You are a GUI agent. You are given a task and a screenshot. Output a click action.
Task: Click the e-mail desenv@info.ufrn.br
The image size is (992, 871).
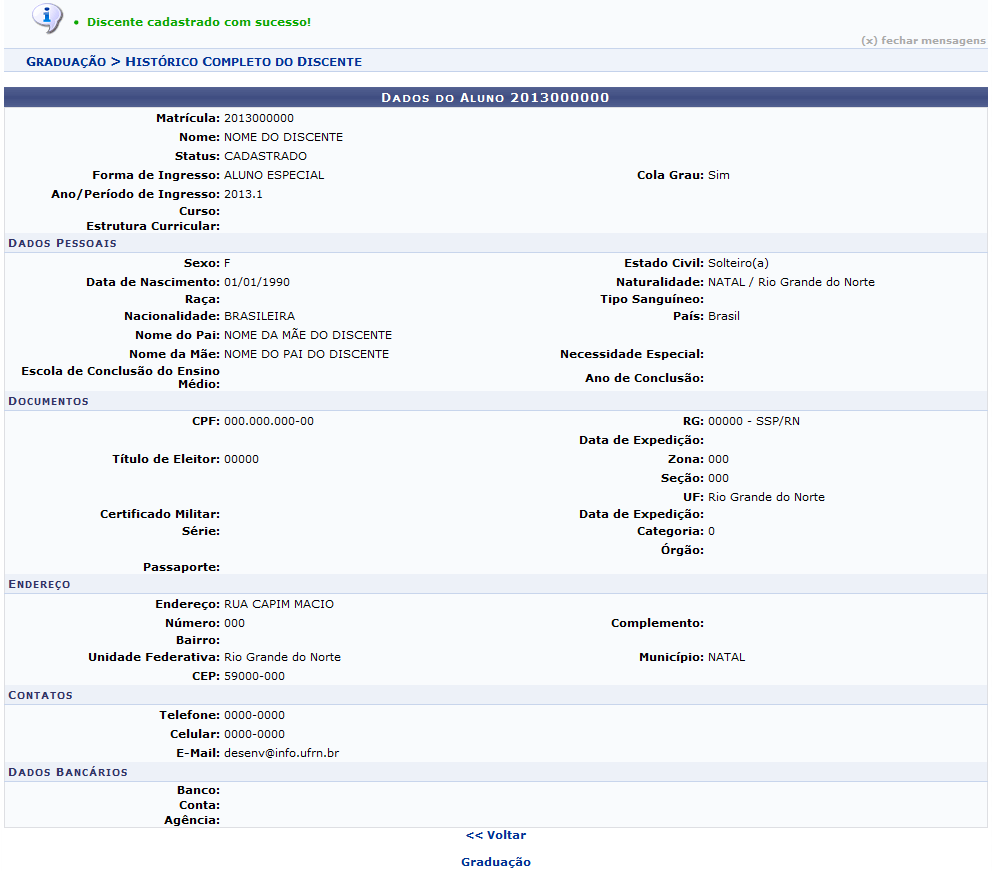pos(281,752)
